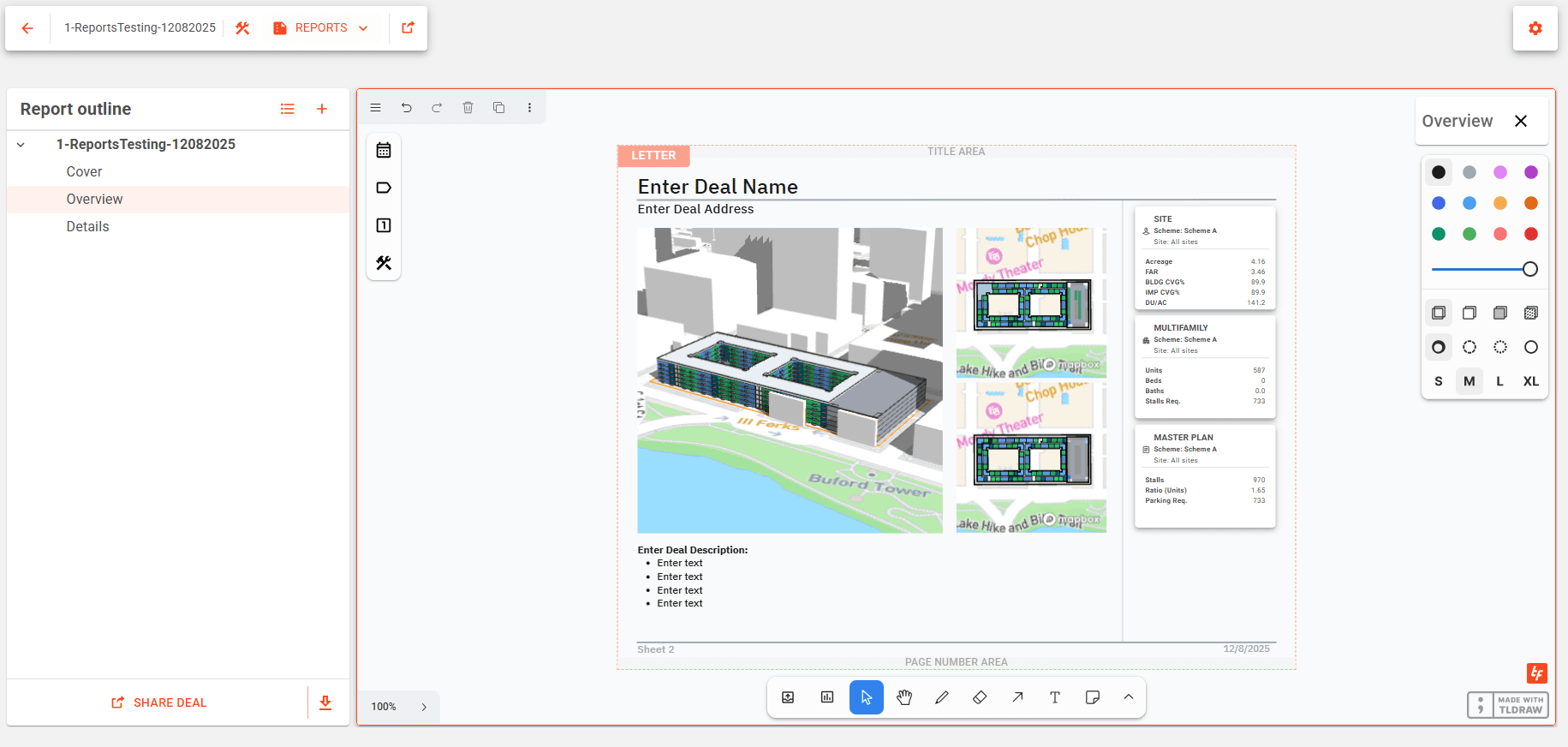This screenshot has width=1568, height=747.
Task: Select the dashed line style option
Action: coord(1470,347)
